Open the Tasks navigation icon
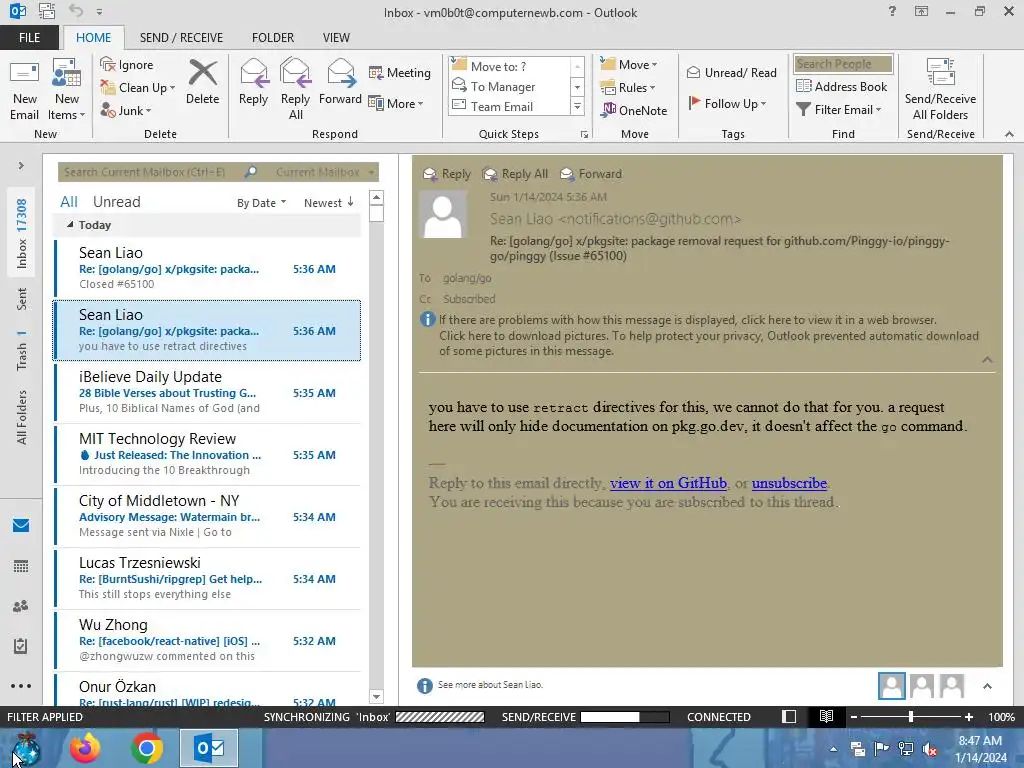 pyautogui.click(x=21, y=646)
